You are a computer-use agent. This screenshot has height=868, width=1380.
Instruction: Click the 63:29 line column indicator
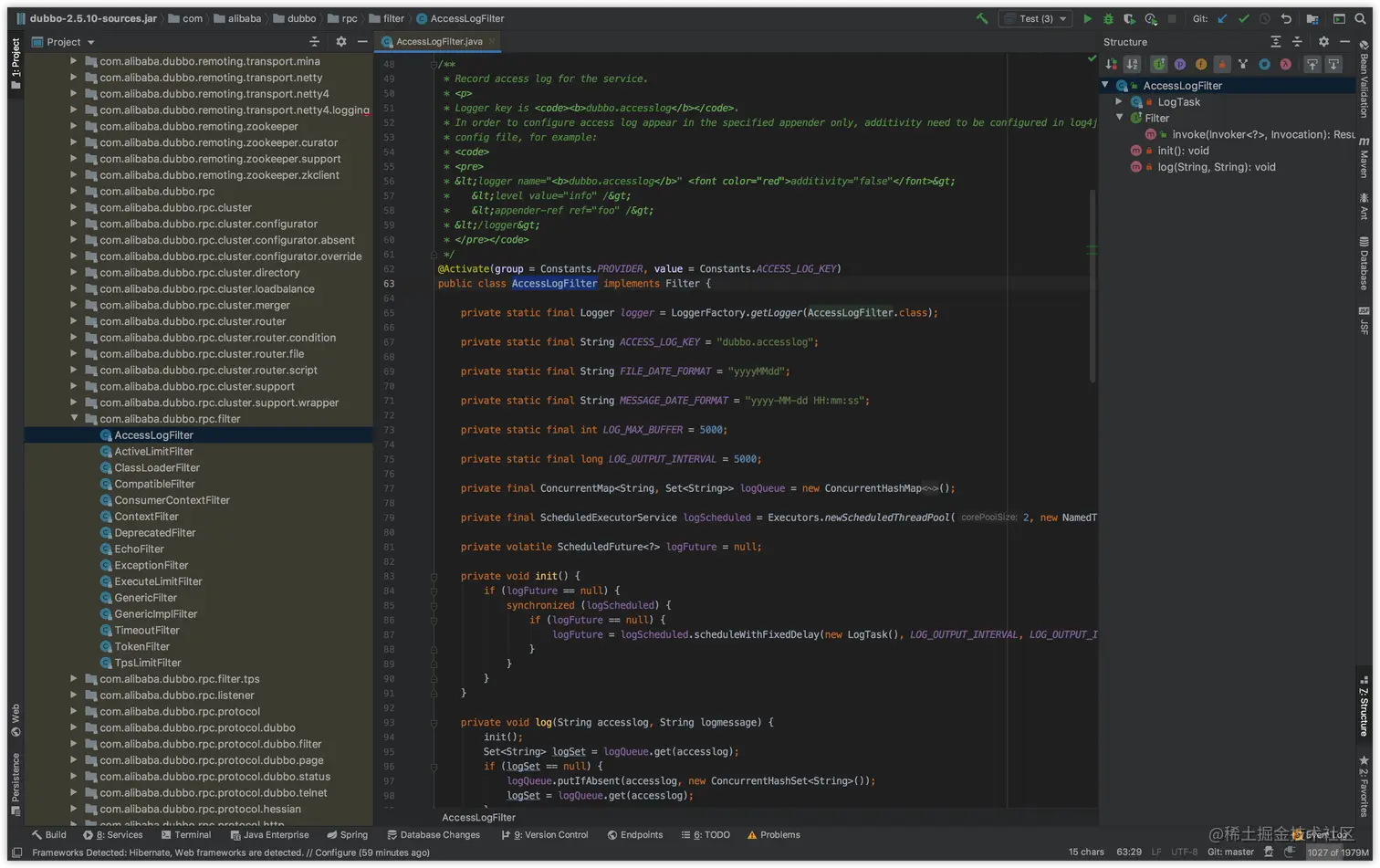coord(1129,852)
